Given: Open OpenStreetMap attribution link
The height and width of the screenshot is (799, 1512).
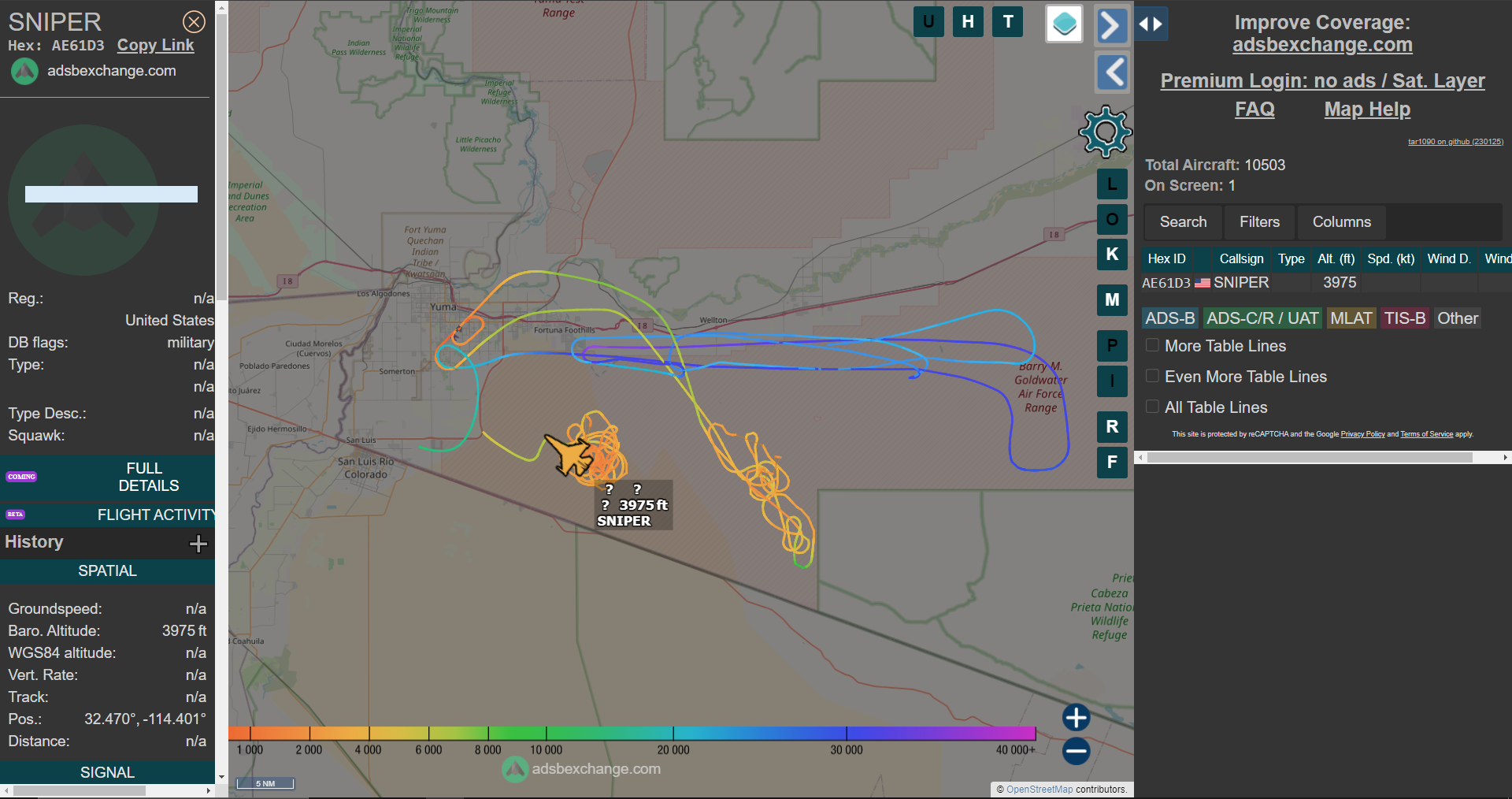Looking at the screenshot, I should tap(1039, 789).
